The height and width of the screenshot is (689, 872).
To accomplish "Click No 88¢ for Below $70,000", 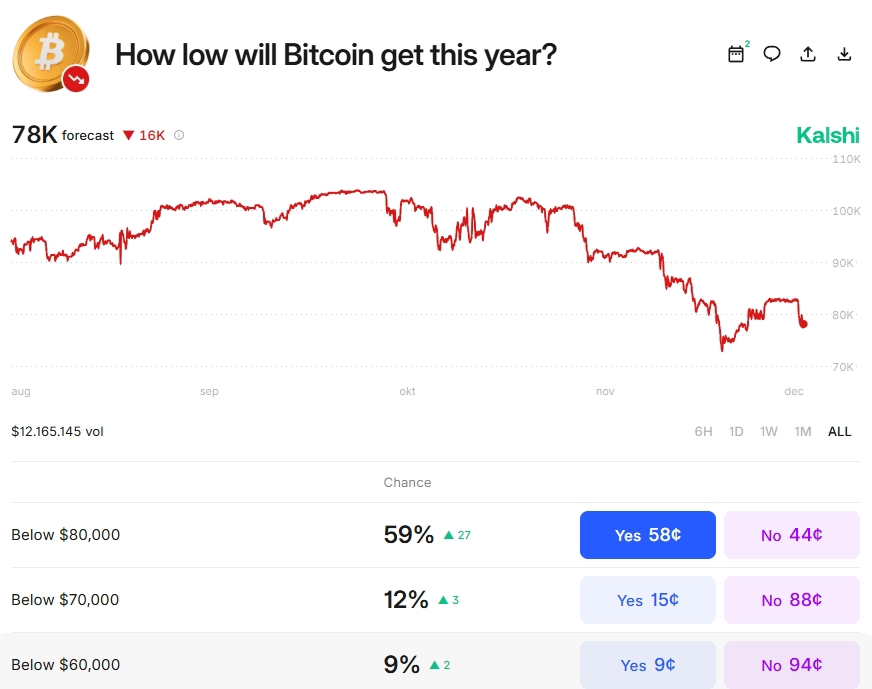I will 791,600.
